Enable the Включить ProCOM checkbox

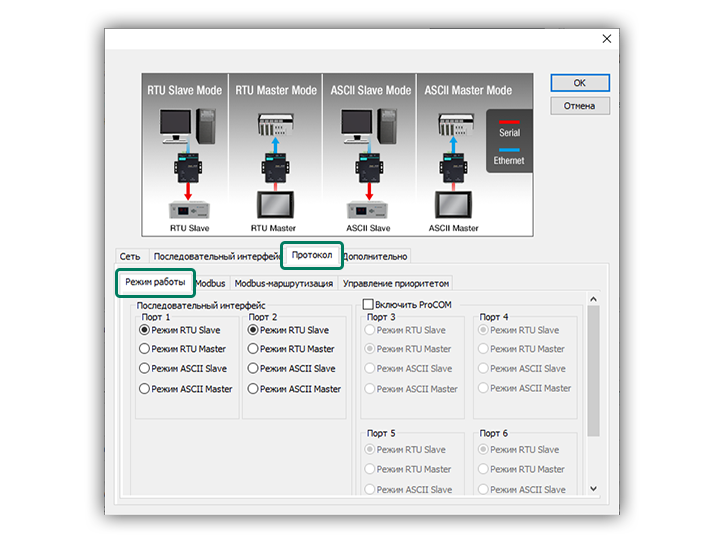coord(368,303)
